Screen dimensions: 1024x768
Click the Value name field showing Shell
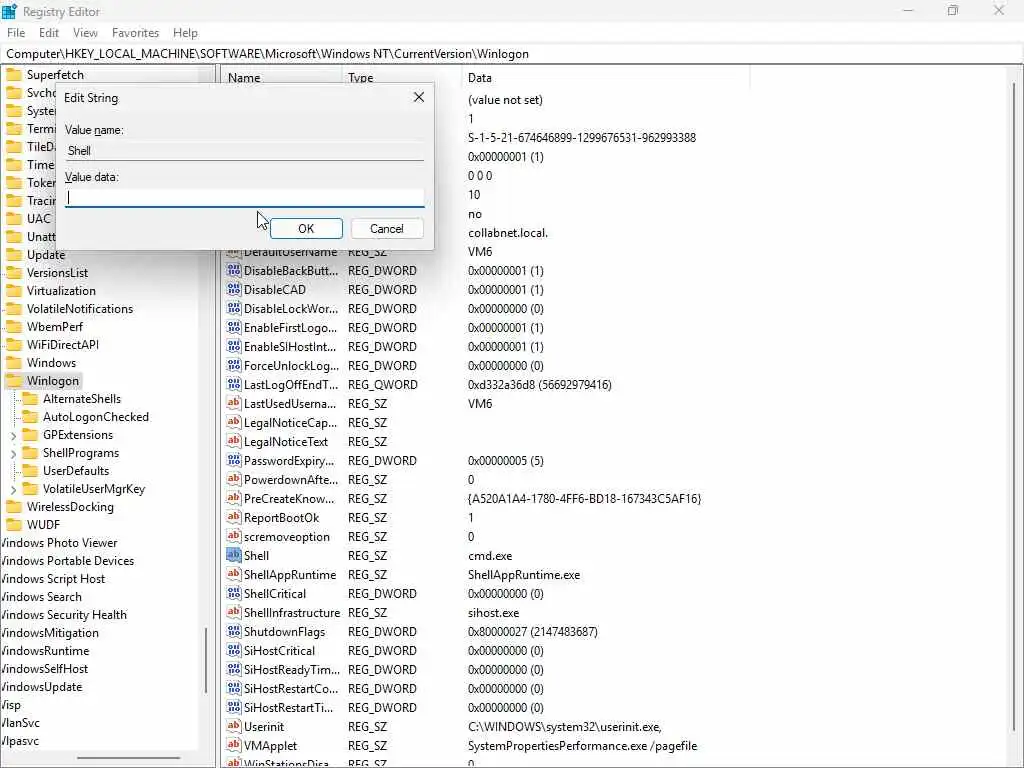point(245,151)
